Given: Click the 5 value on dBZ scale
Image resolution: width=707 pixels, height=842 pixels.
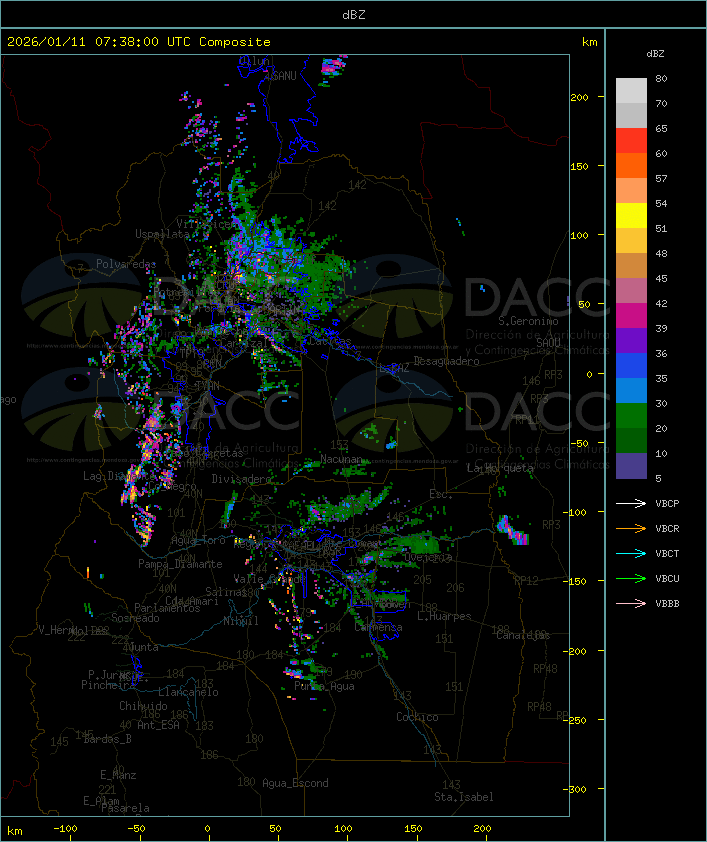Looking at the screenshot, I should (x=658, y=478).
